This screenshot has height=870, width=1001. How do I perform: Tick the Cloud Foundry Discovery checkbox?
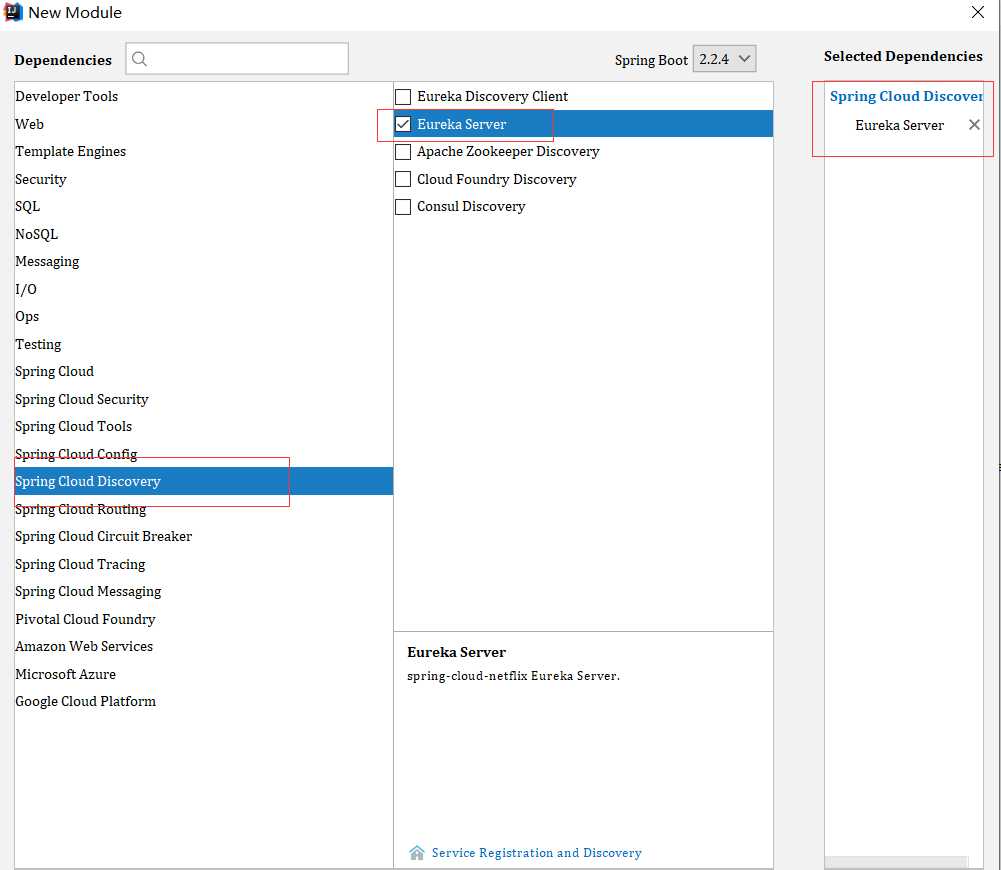(403, 179)
